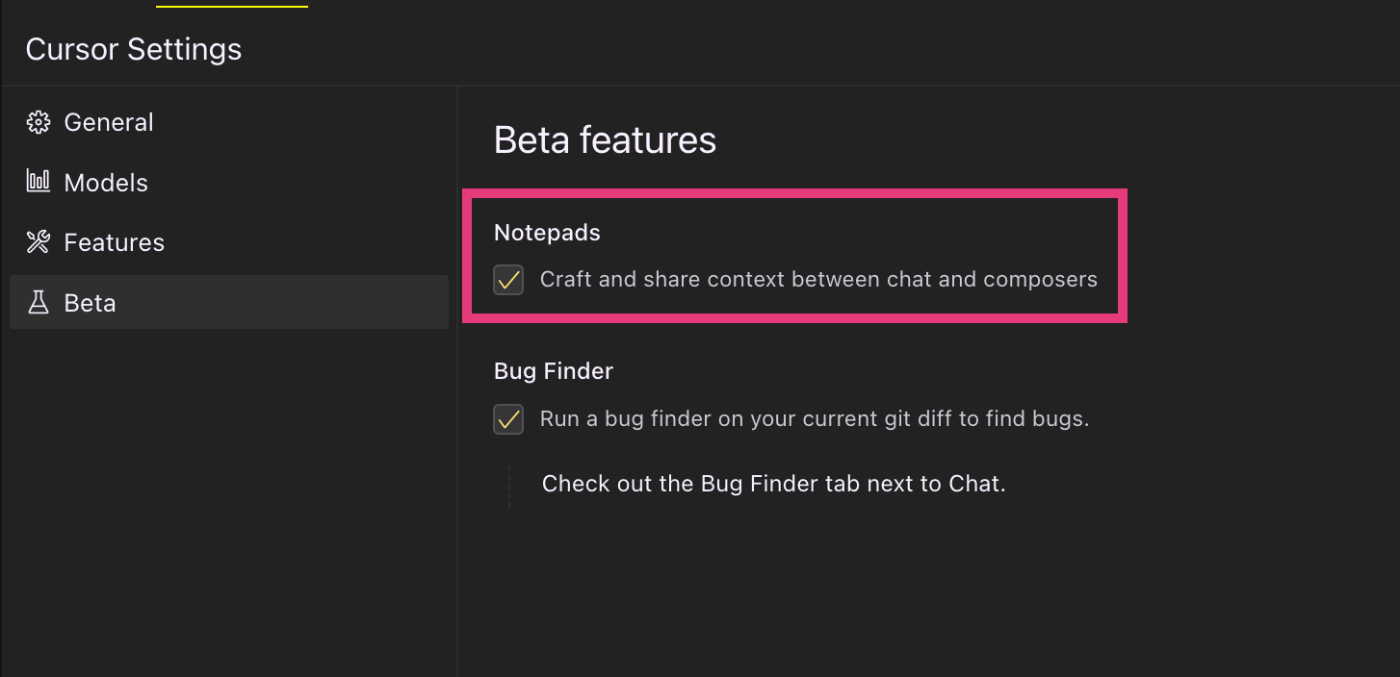Screen dimensions: 1400x677
Task: Click the Features wrench icon
Action: 38,242
